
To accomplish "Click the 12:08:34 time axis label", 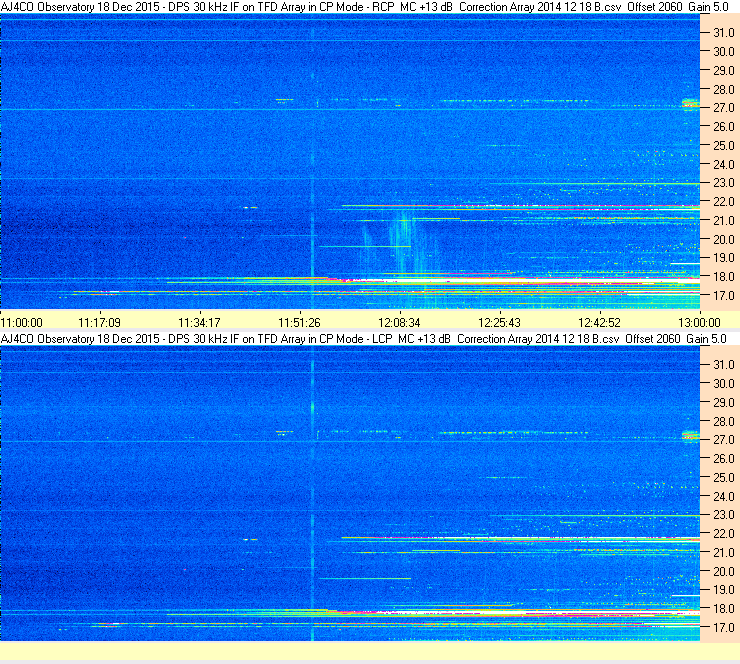I will click(399, 323).
